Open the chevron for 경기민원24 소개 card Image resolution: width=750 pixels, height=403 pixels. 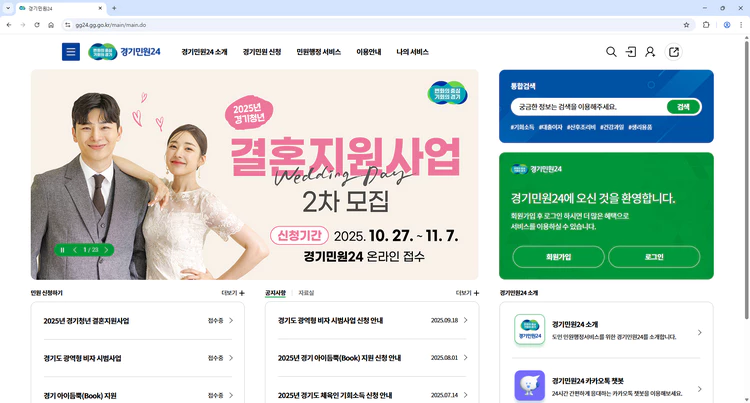tap(699, 332)
